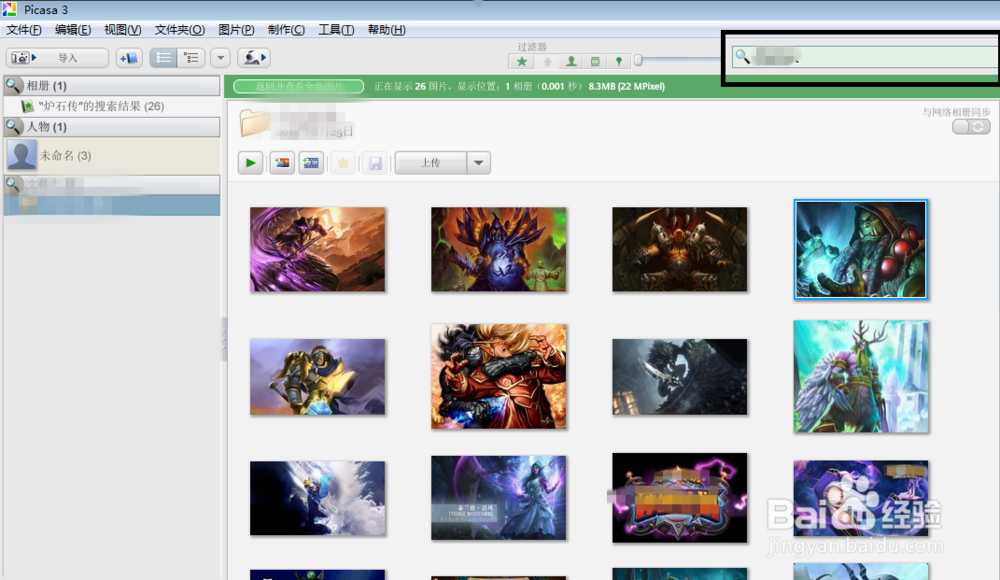Click the Upload (上传) button
This screenshot has height=580, width=1000.
(430, 163)
